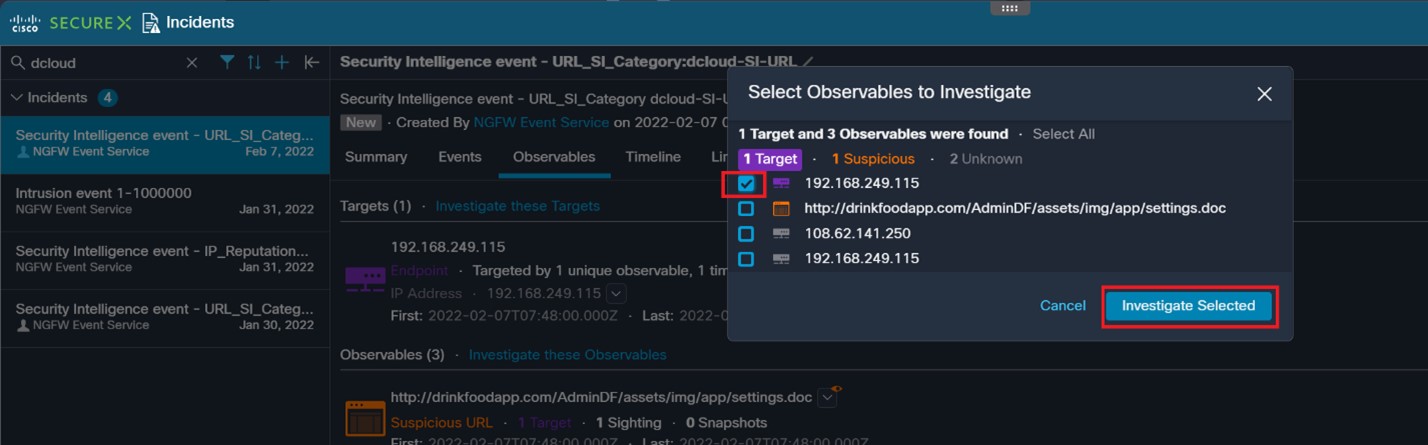Viewport: 1428px width, 445px height.
Task: Click the search magnifier icon
Action: click(17, 62)
